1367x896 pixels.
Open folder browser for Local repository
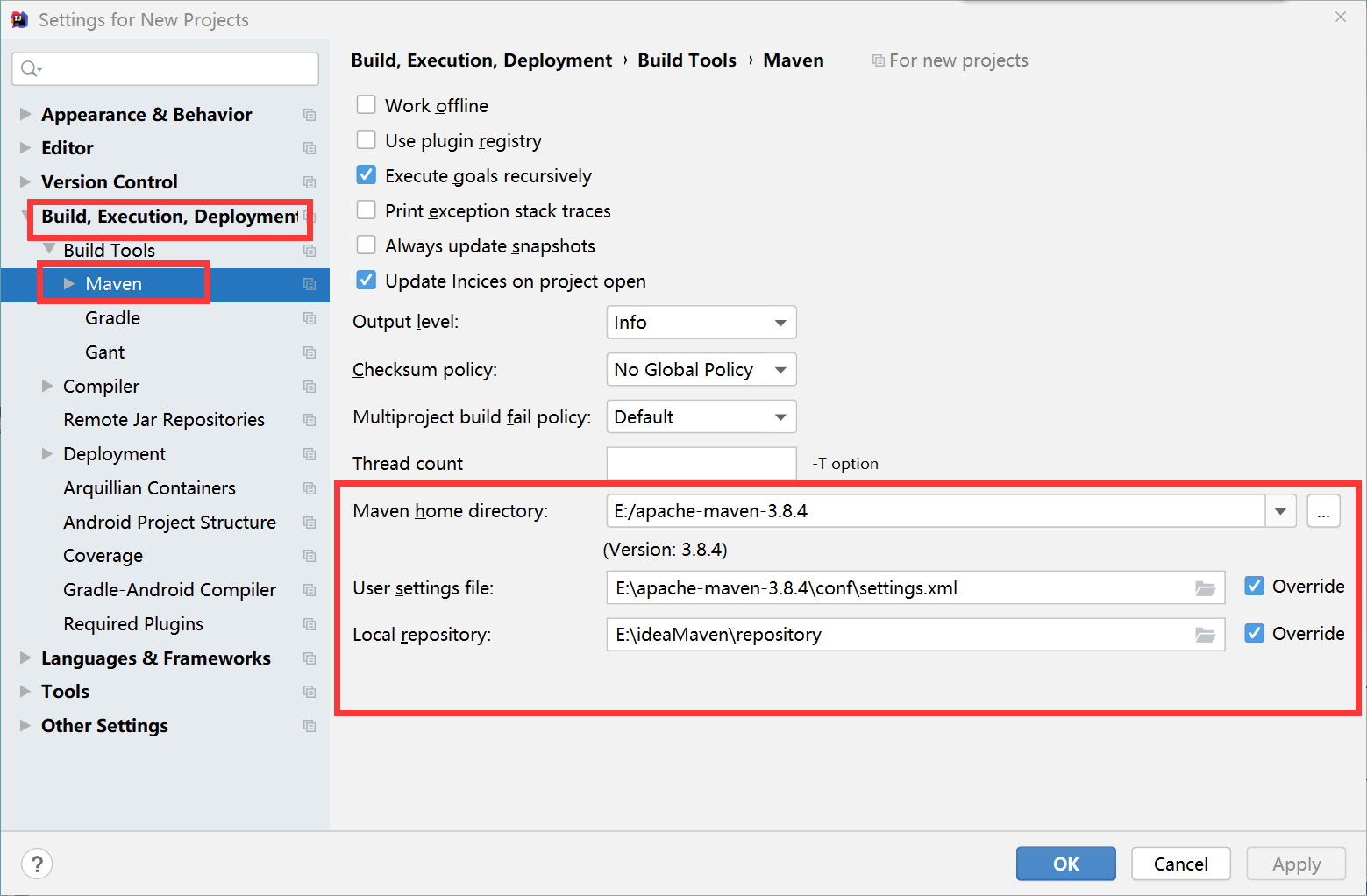[x=1206, y=635]
